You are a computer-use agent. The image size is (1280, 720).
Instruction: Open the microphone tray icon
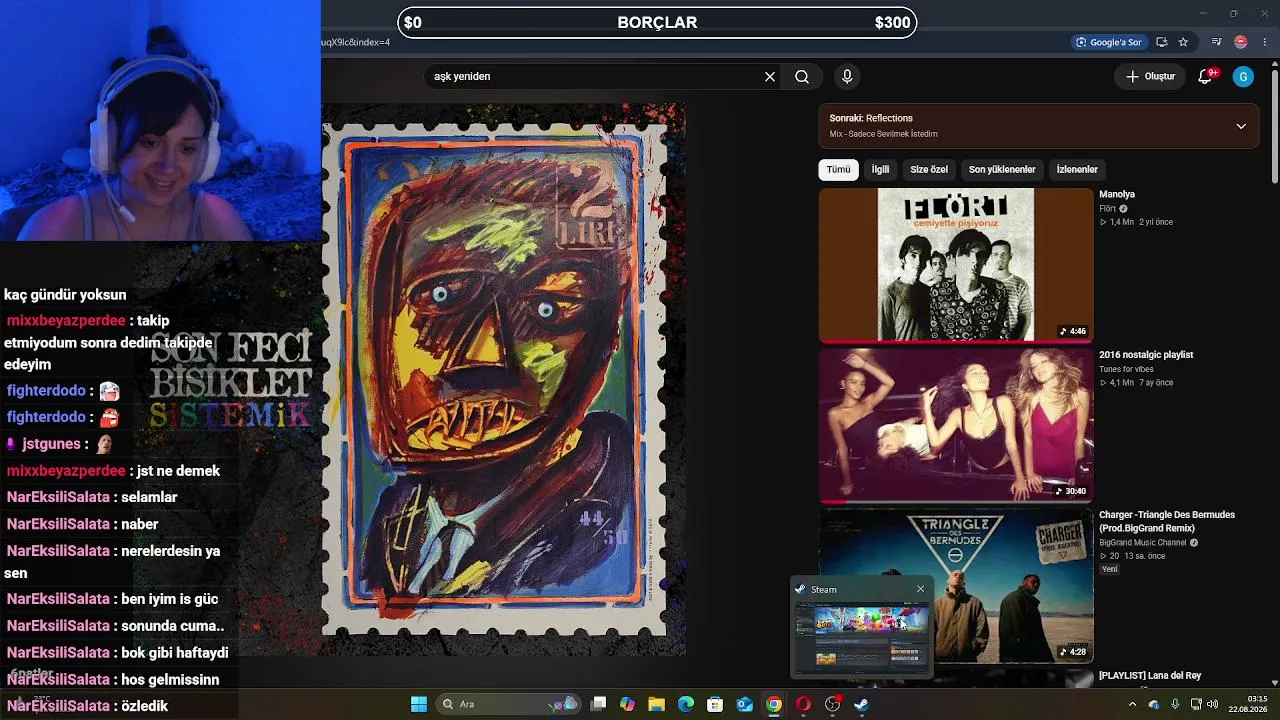point(1175,704)
